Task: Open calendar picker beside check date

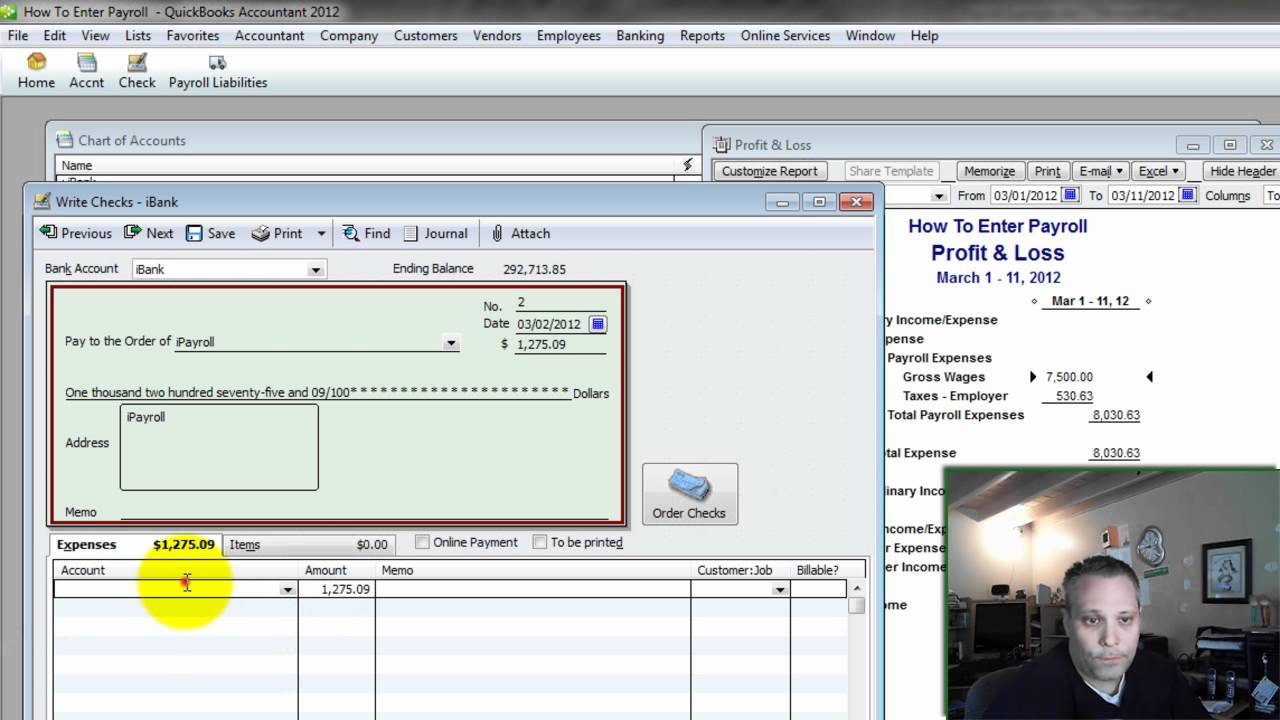Action: 597,324
